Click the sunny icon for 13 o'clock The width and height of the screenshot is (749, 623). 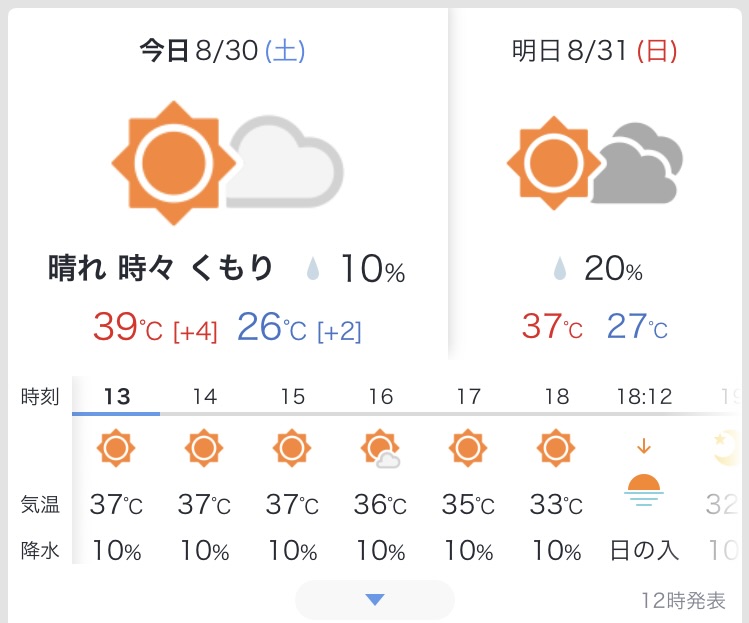[x=116, y=447]
